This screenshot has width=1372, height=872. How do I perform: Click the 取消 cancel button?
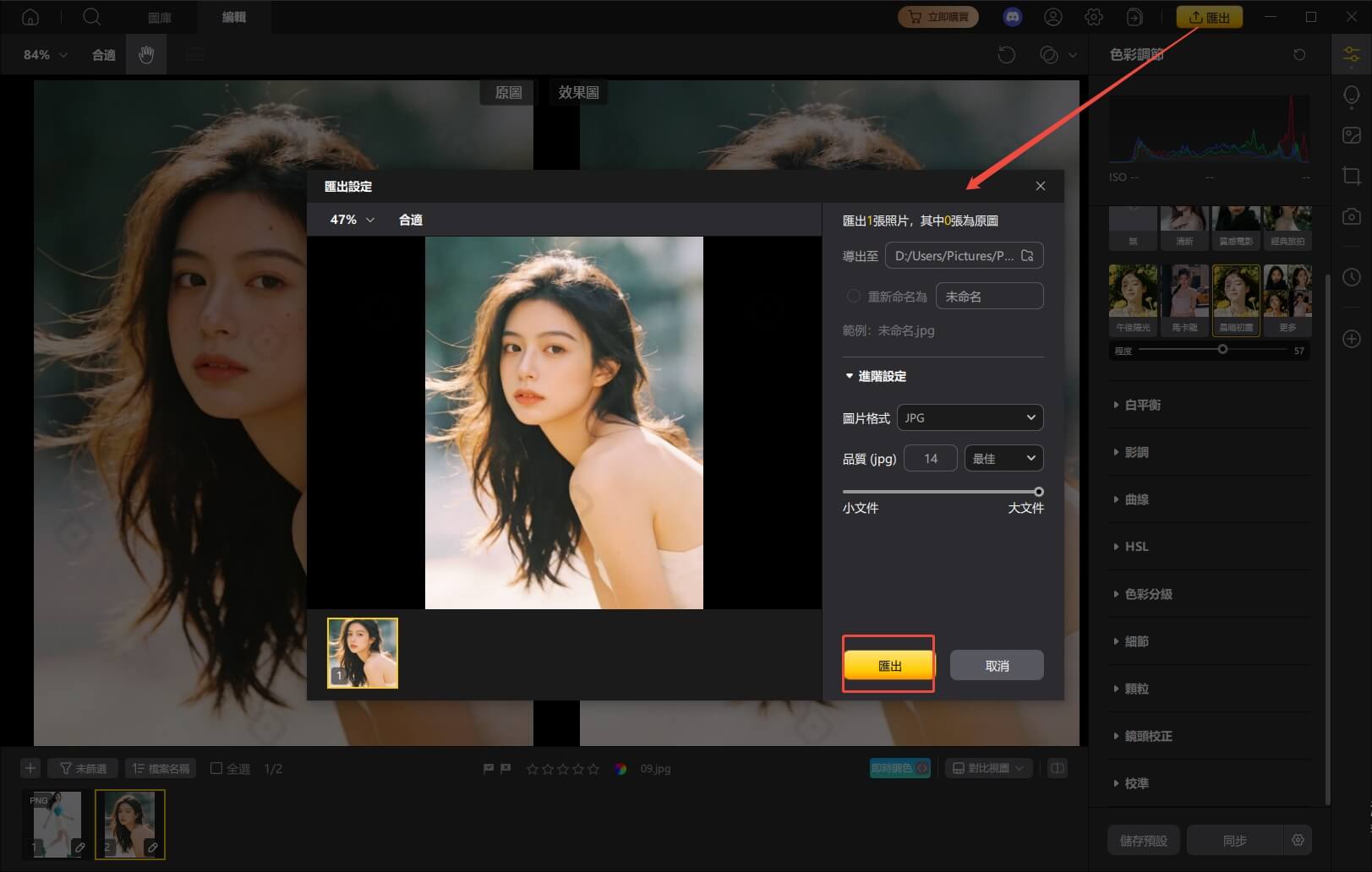pos(997,666)
